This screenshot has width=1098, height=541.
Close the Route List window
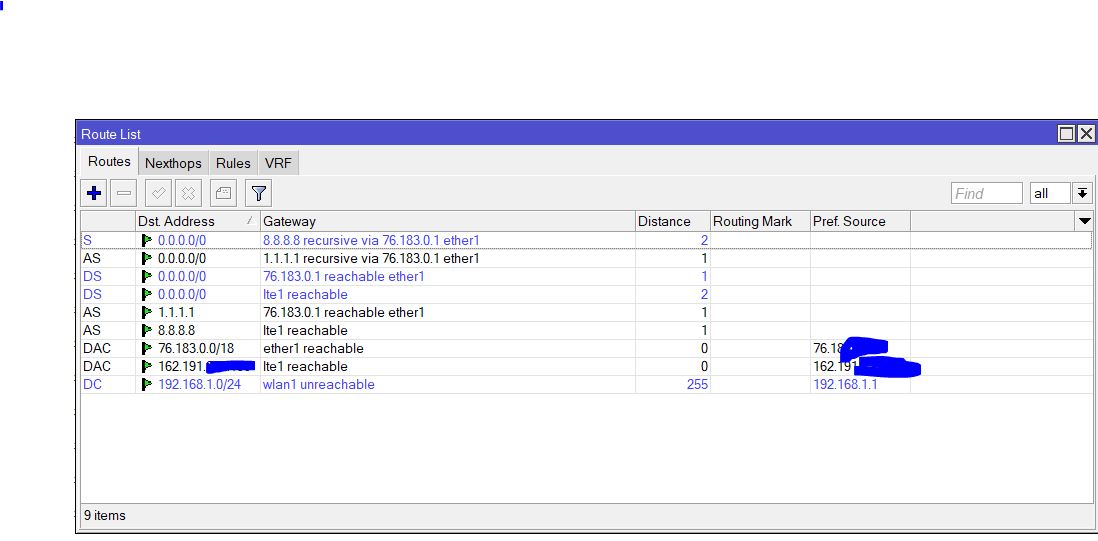[1085, 134]
